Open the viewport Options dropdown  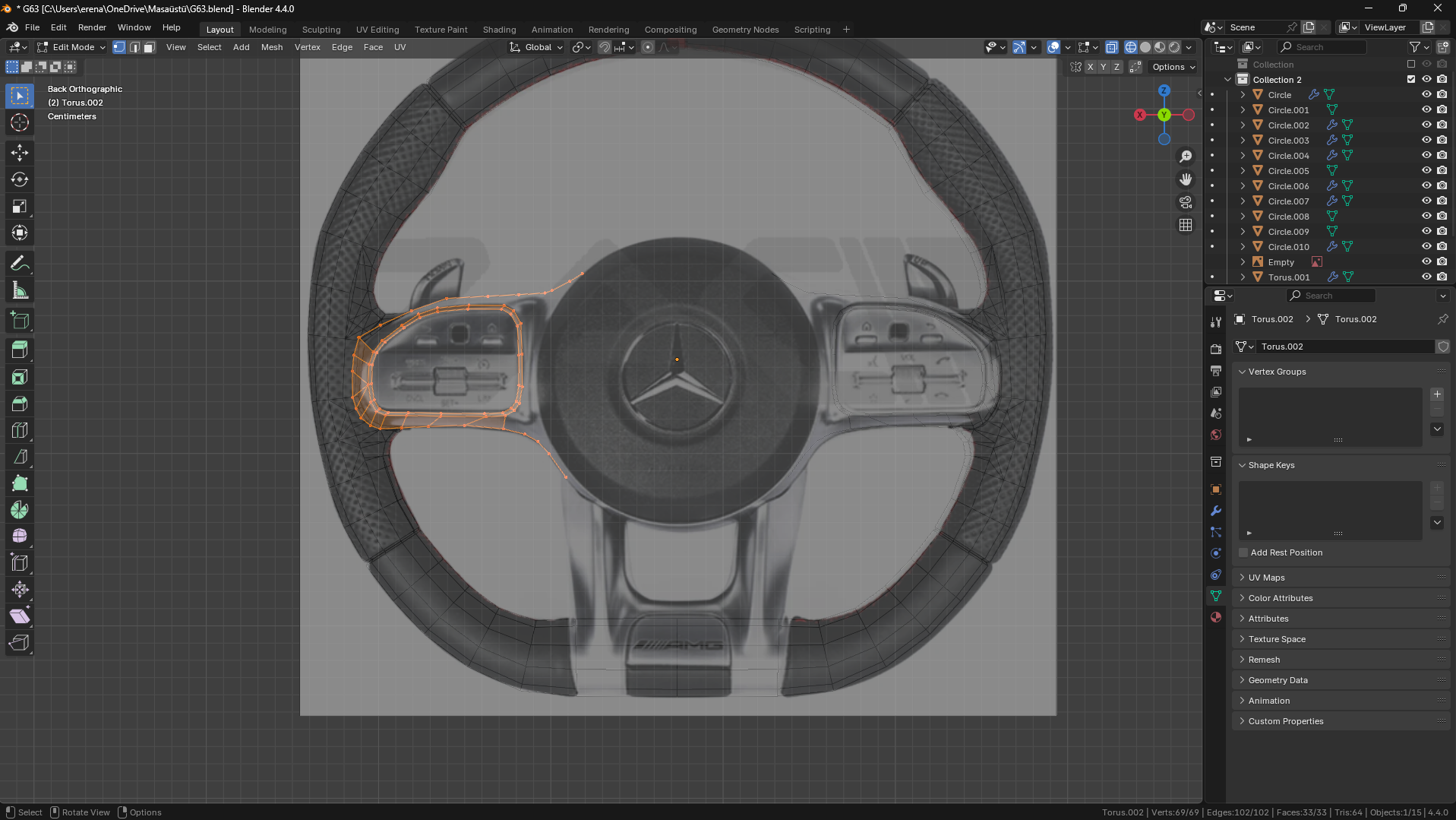click(x=1173, y=67)
